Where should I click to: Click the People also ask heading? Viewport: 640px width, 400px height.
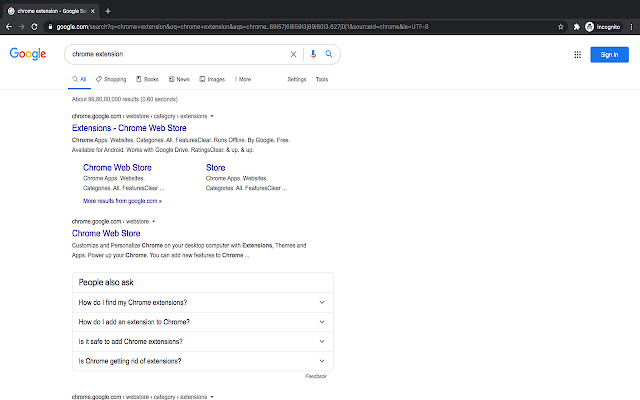click(106, 282)
